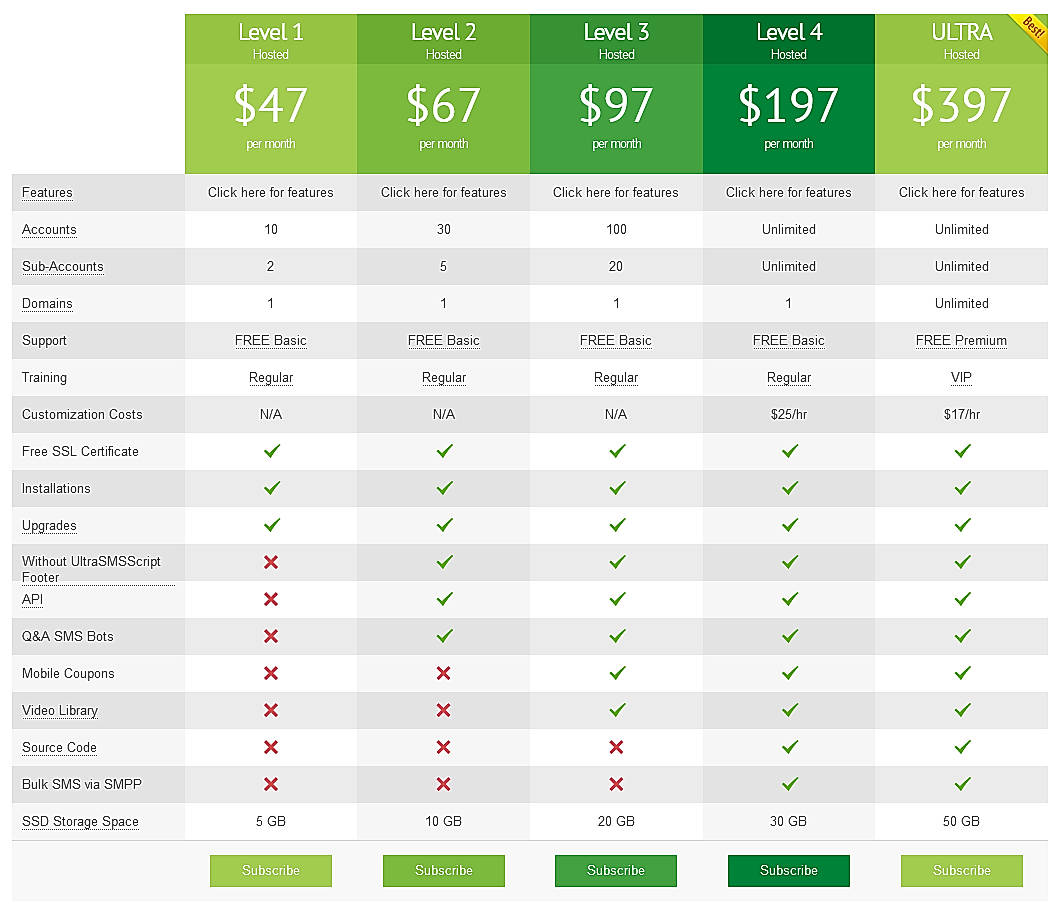Click Subscribe for the Level 4 plan

point(788,870)
